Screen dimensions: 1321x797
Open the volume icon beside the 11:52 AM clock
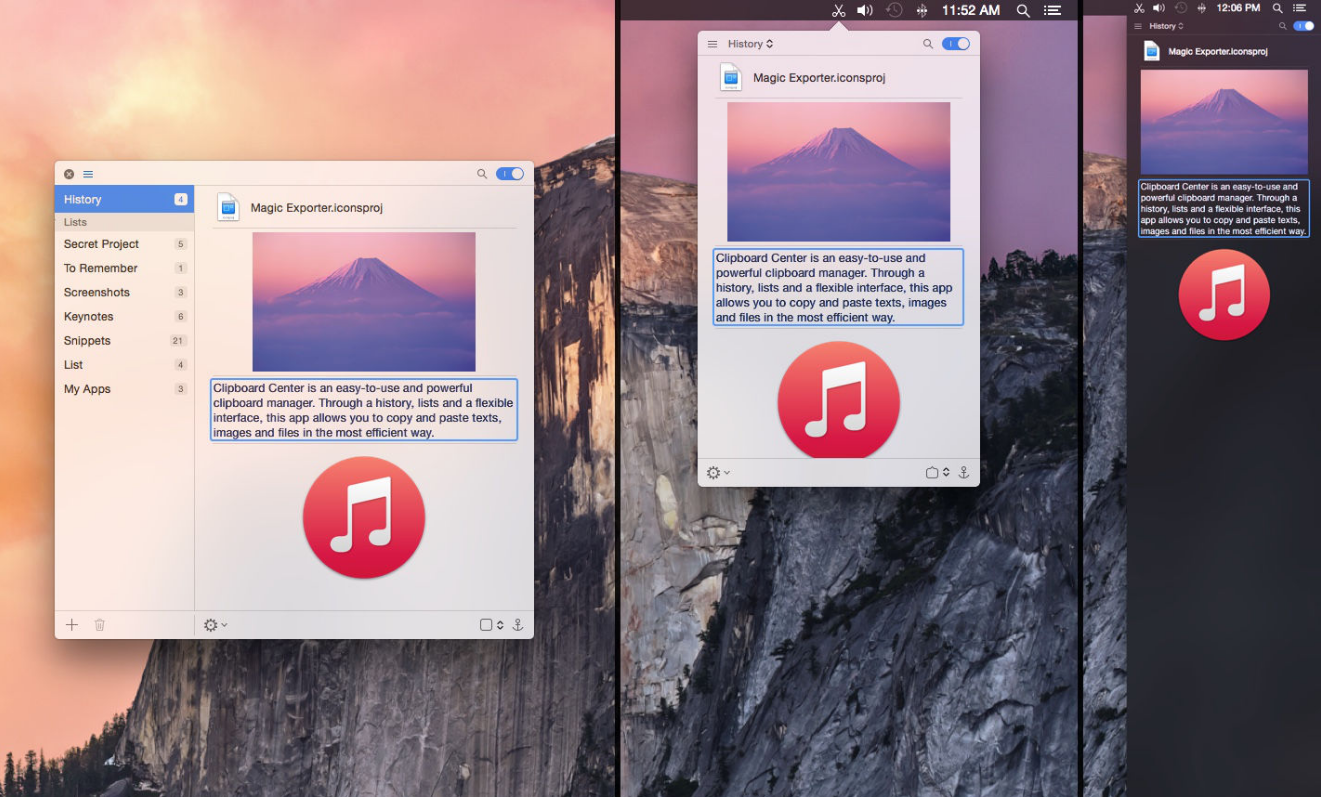865,11
